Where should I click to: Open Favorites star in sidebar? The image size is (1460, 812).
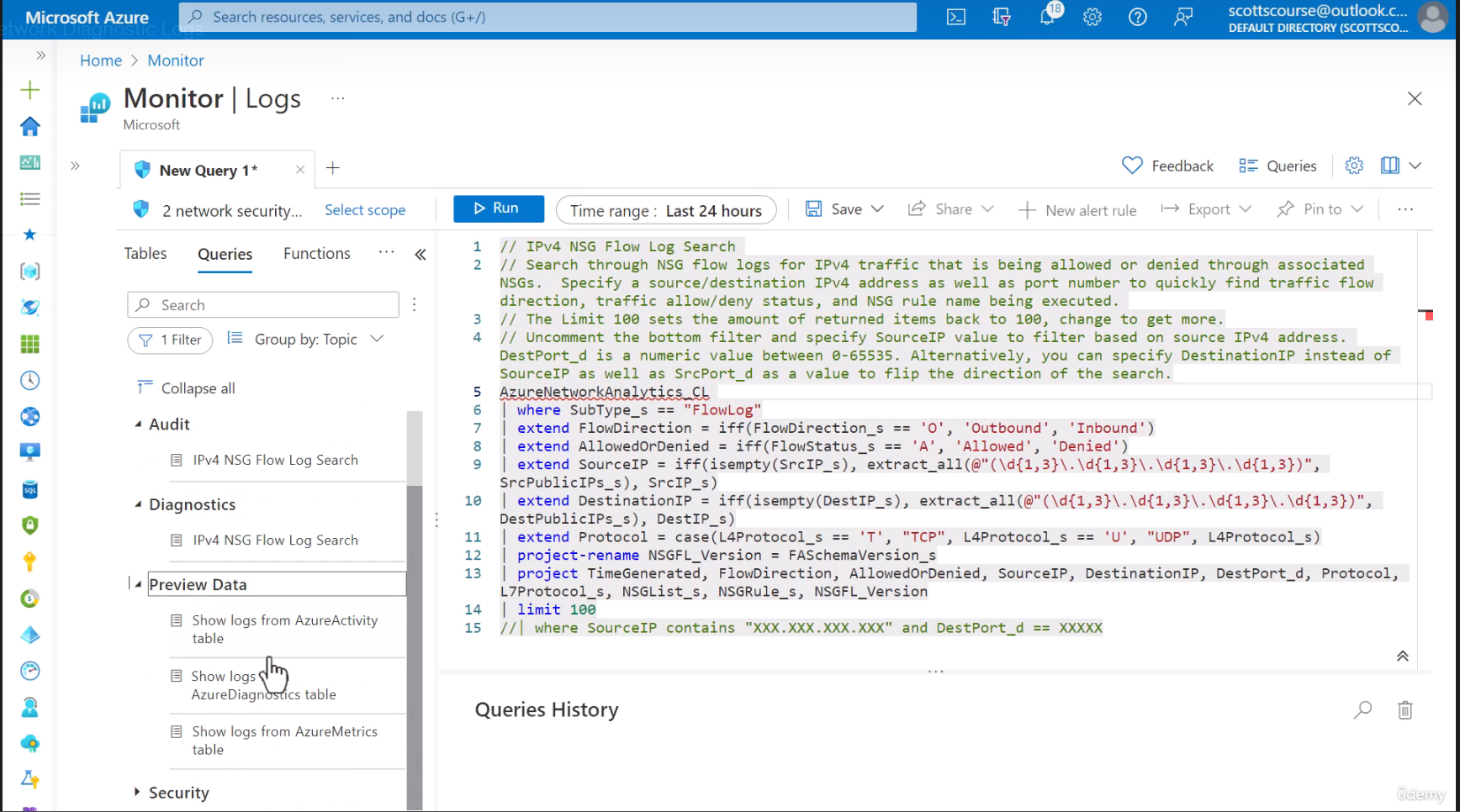pos(29,235)
